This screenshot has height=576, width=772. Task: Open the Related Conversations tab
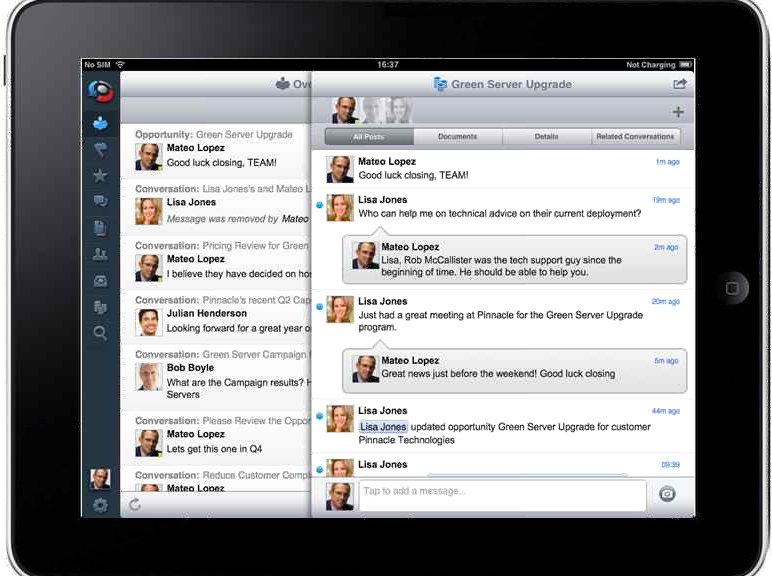tap(635, 137)
